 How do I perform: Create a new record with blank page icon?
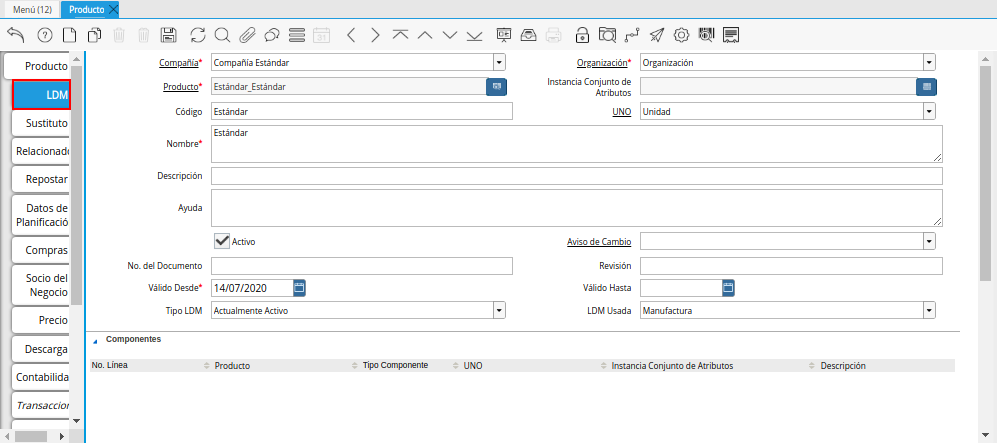(x=70, y=35)
